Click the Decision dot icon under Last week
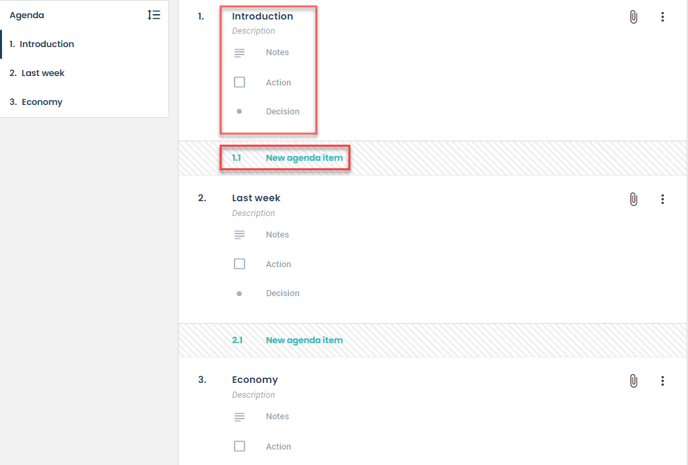 tap(239, 294)
